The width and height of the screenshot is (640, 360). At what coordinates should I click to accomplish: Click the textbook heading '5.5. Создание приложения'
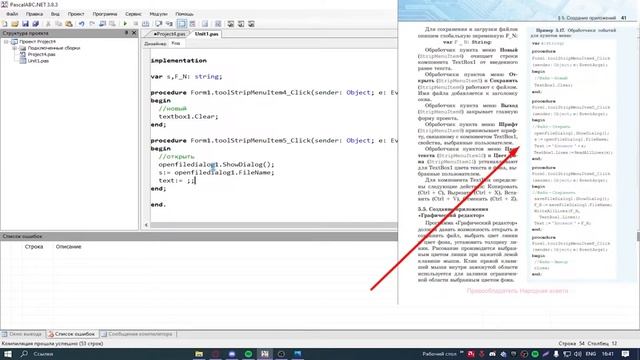click(453, 209)
